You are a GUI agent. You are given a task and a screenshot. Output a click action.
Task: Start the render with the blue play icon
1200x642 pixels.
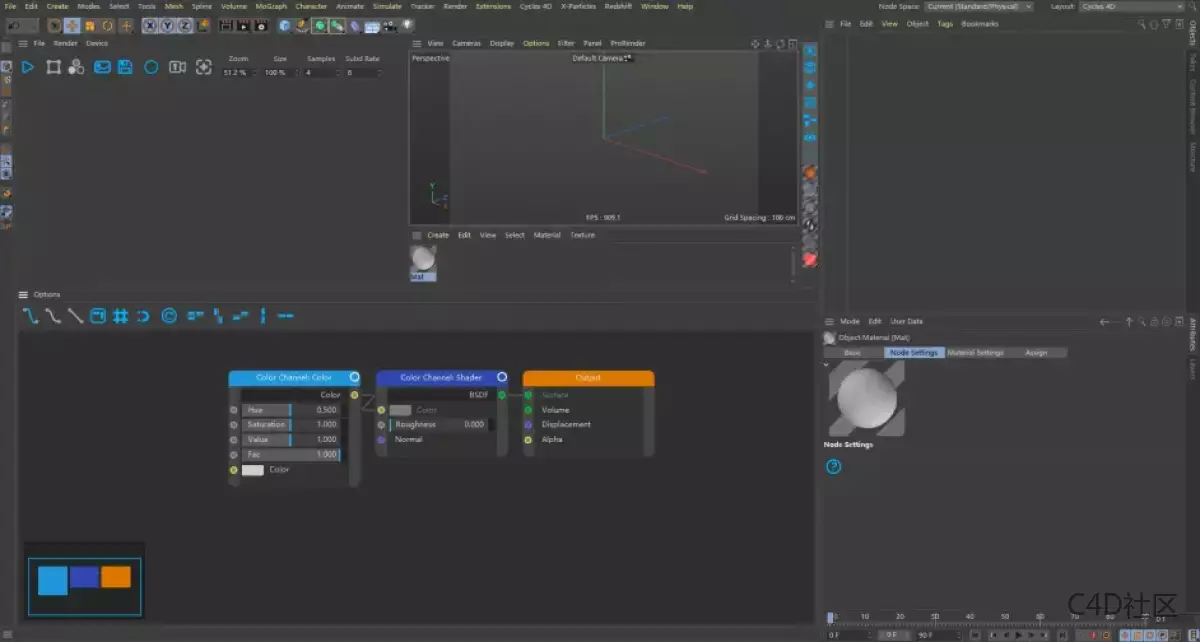[28, 66]
